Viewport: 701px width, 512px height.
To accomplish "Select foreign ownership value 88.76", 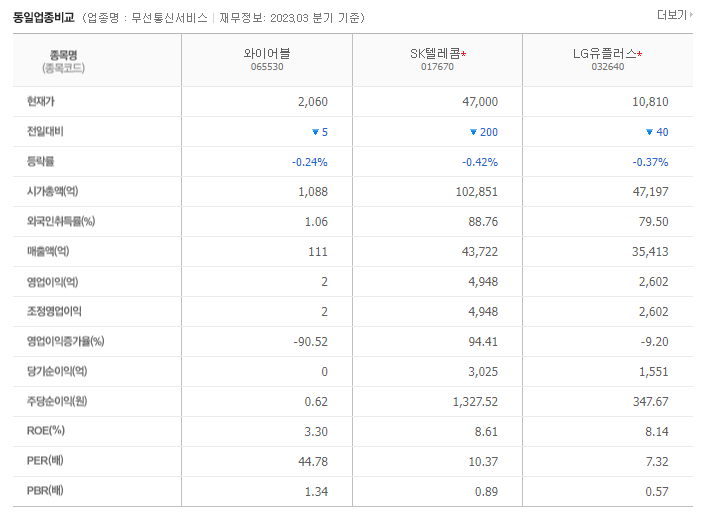I will click(x=483, y=222).
